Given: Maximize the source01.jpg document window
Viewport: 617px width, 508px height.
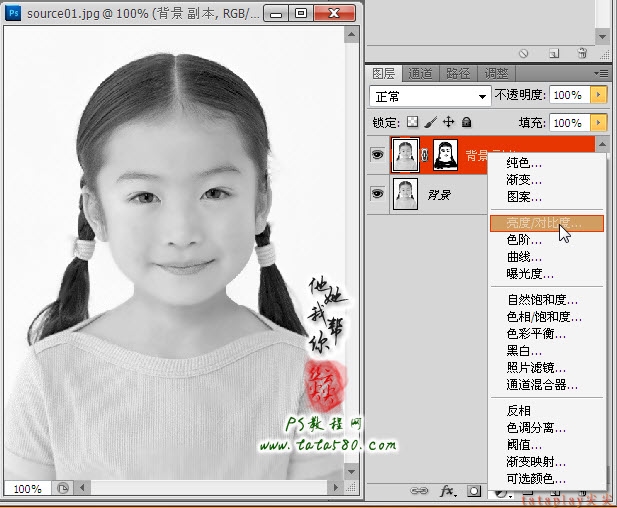Looking at the screenshot, I should coord(301,14).
